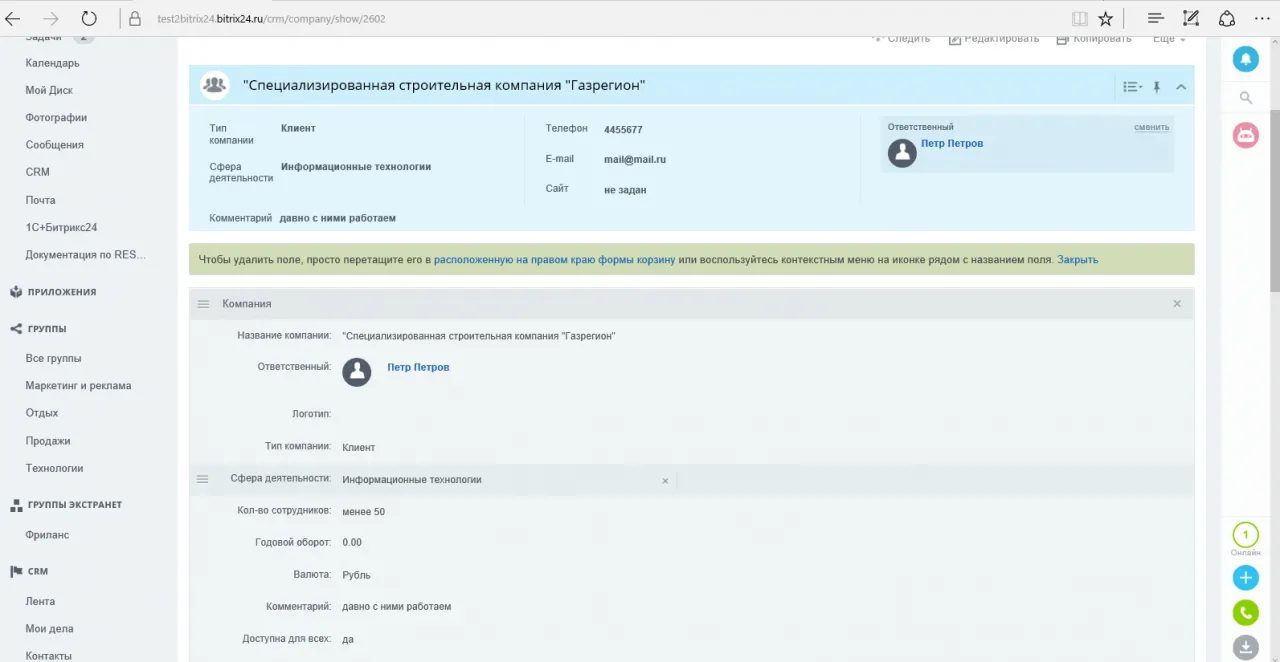
Task: Close the "Компания" section
Action: 1177,304
